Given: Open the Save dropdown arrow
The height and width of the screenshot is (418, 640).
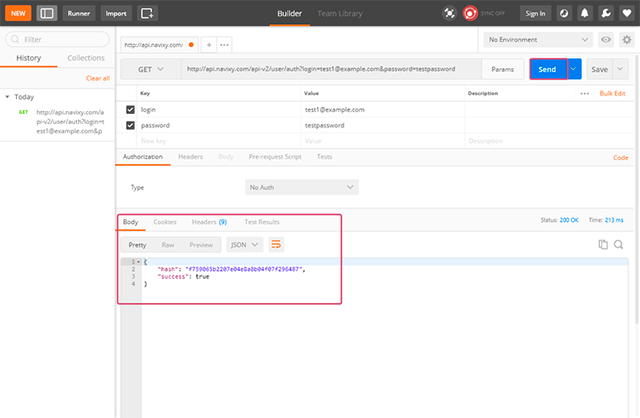Looking at the screenshot, I should 620,69.
